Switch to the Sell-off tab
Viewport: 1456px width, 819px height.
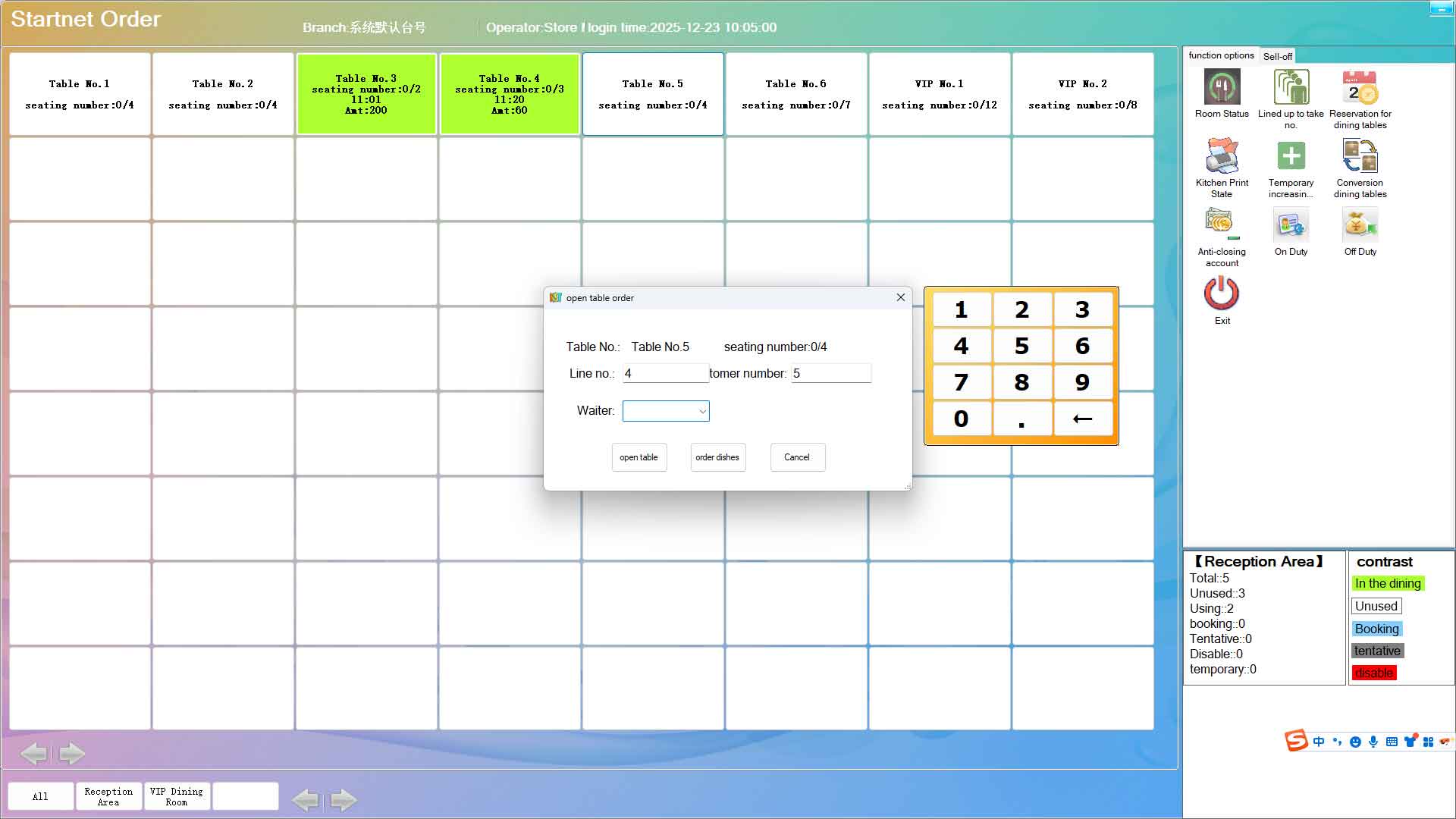coord(1277,56)
